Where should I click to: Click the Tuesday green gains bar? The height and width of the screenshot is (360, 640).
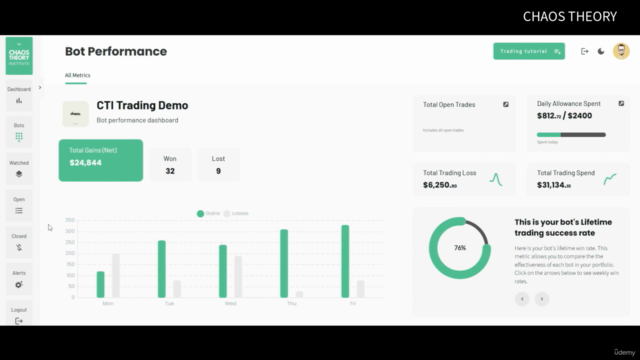point(162,269)
